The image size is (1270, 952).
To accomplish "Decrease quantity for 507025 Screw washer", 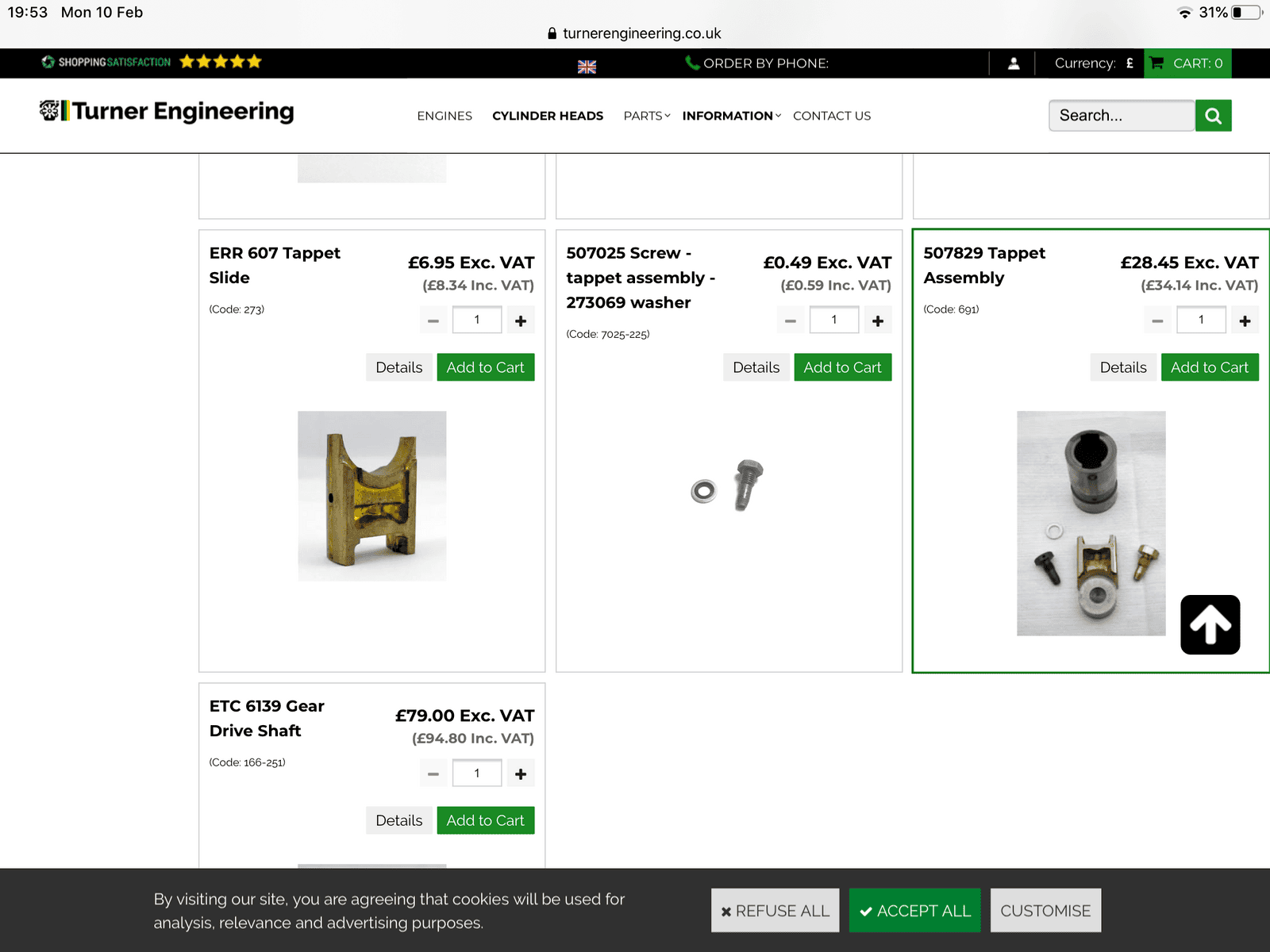I will pyautogui.click(x=791, y=321).
